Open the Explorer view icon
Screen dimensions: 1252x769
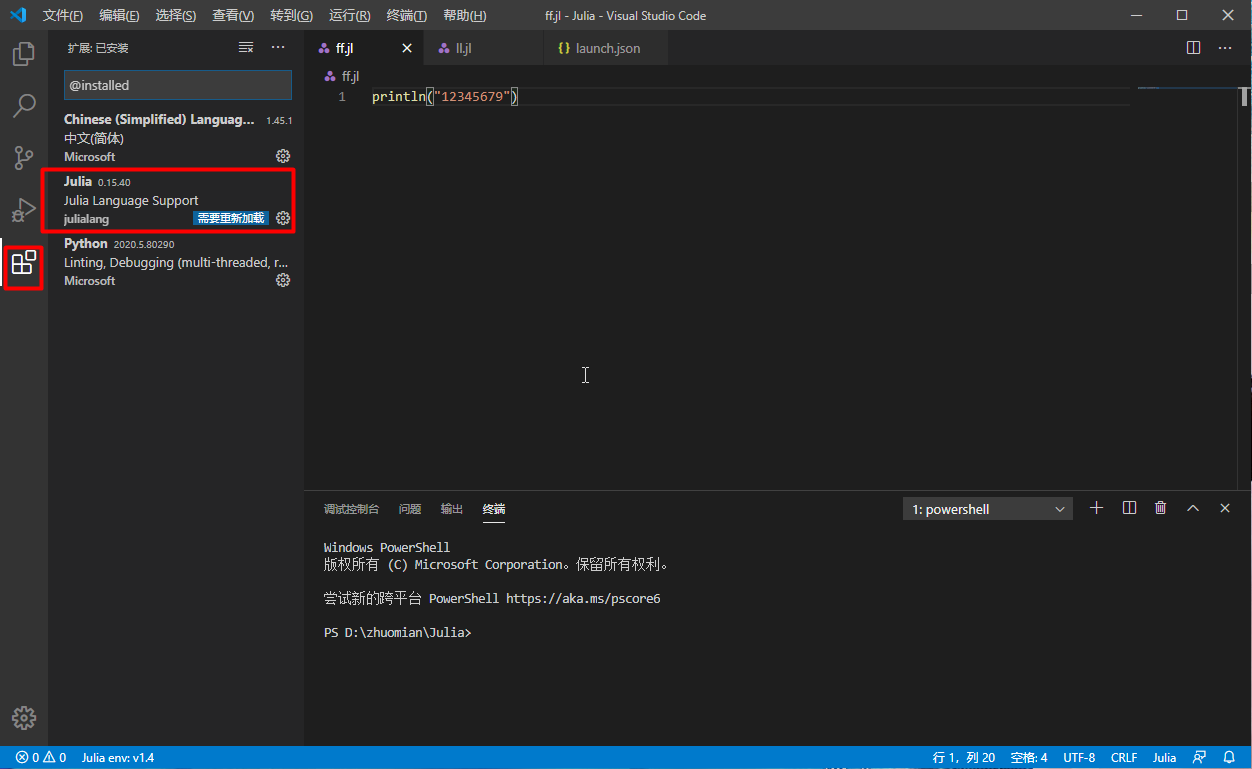click(23, 54)
